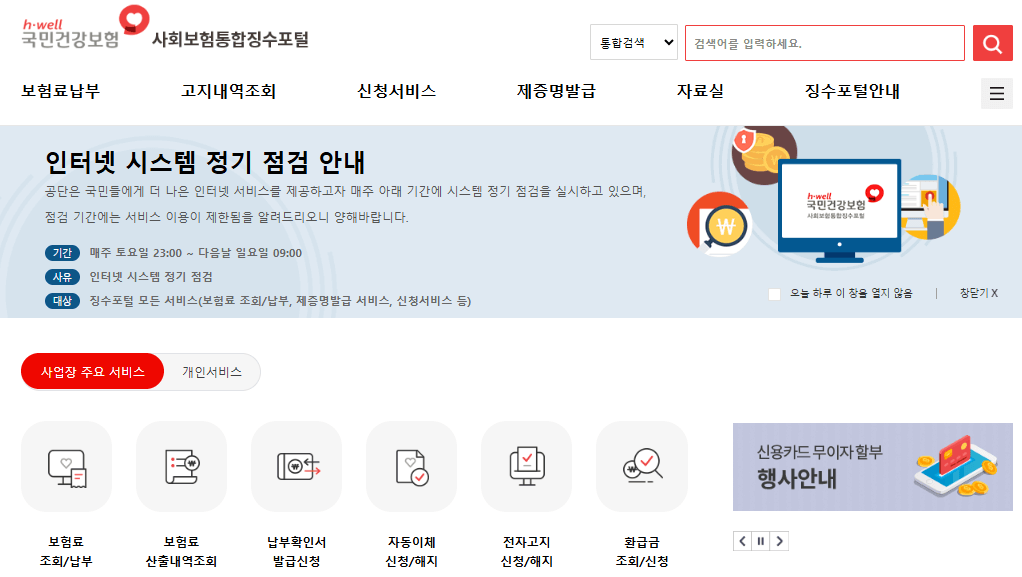
Task: Click the 사회보험통합징수포털 title link
Action: click(230, 39)
